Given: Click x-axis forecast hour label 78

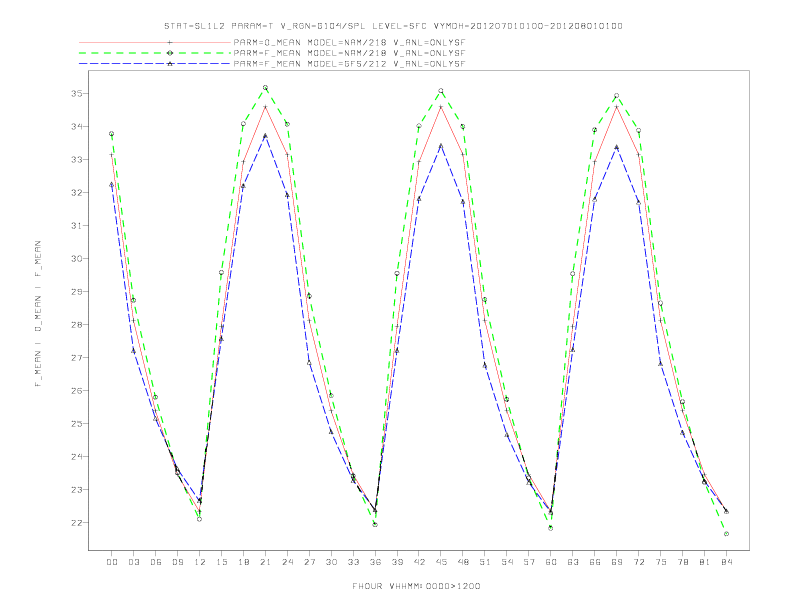Looking at the screenshot, I should (x=682, y=562).
